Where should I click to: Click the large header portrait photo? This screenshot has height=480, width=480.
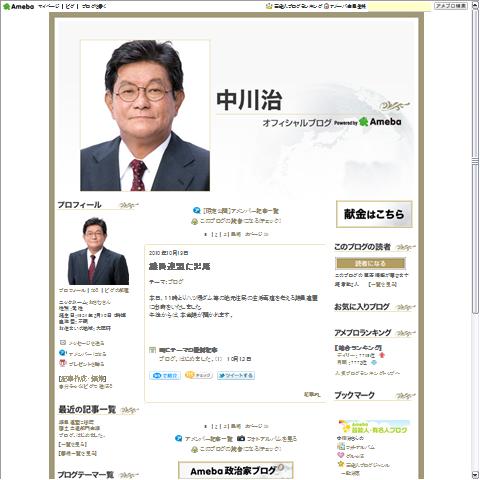pyautogui.click(x=145, y=115)
